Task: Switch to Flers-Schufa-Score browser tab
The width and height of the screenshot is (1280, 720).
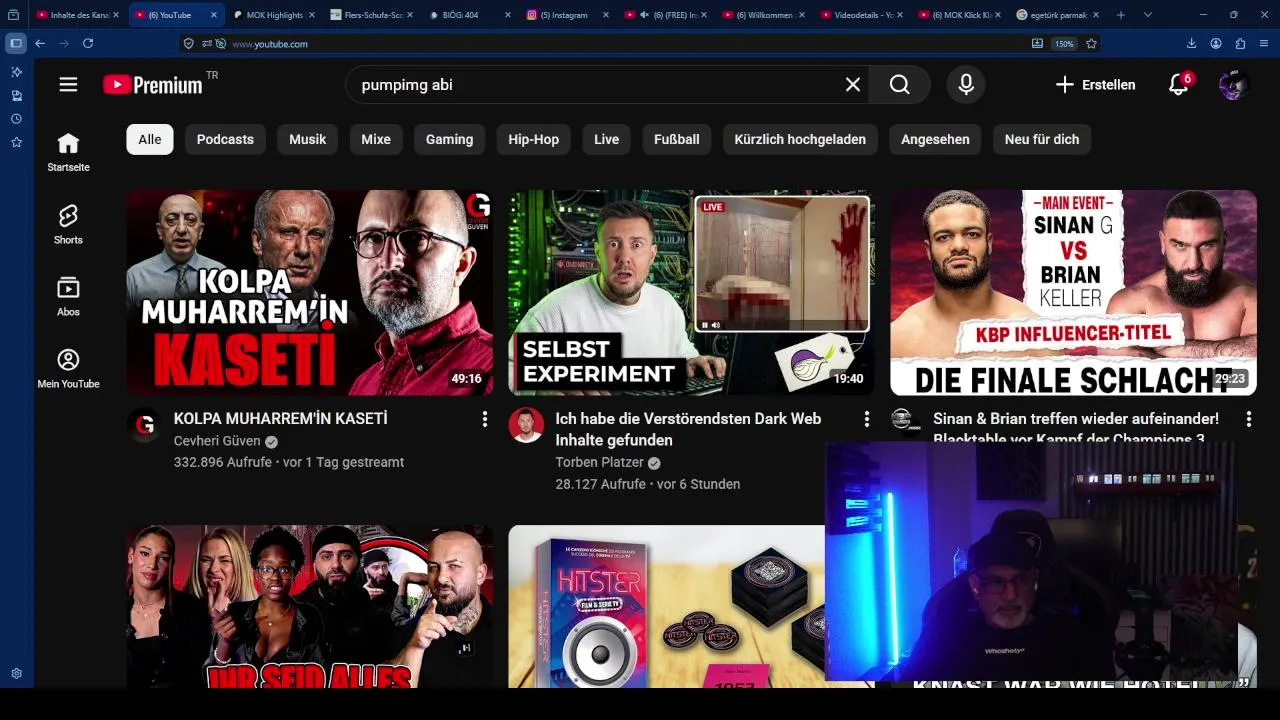Action: [372, 15]
